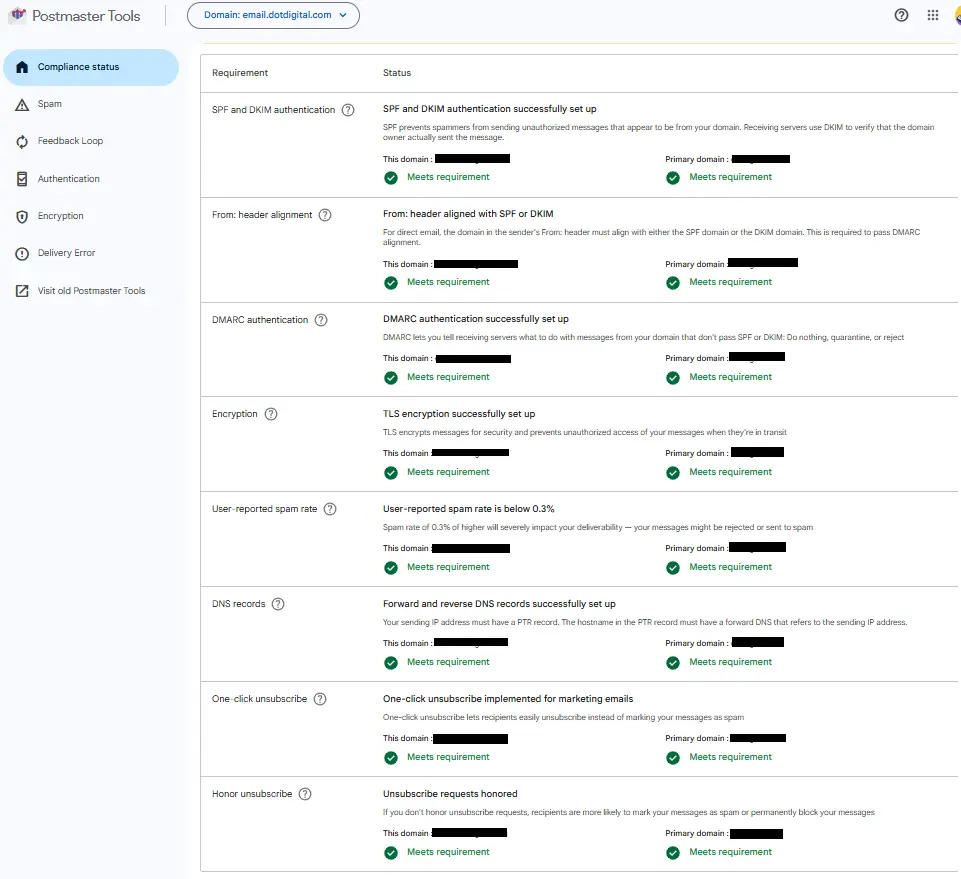Viewport: 961px width, 879px height.
Task: Click help icon beside DMARC authentication
Action: click(321, 320)
